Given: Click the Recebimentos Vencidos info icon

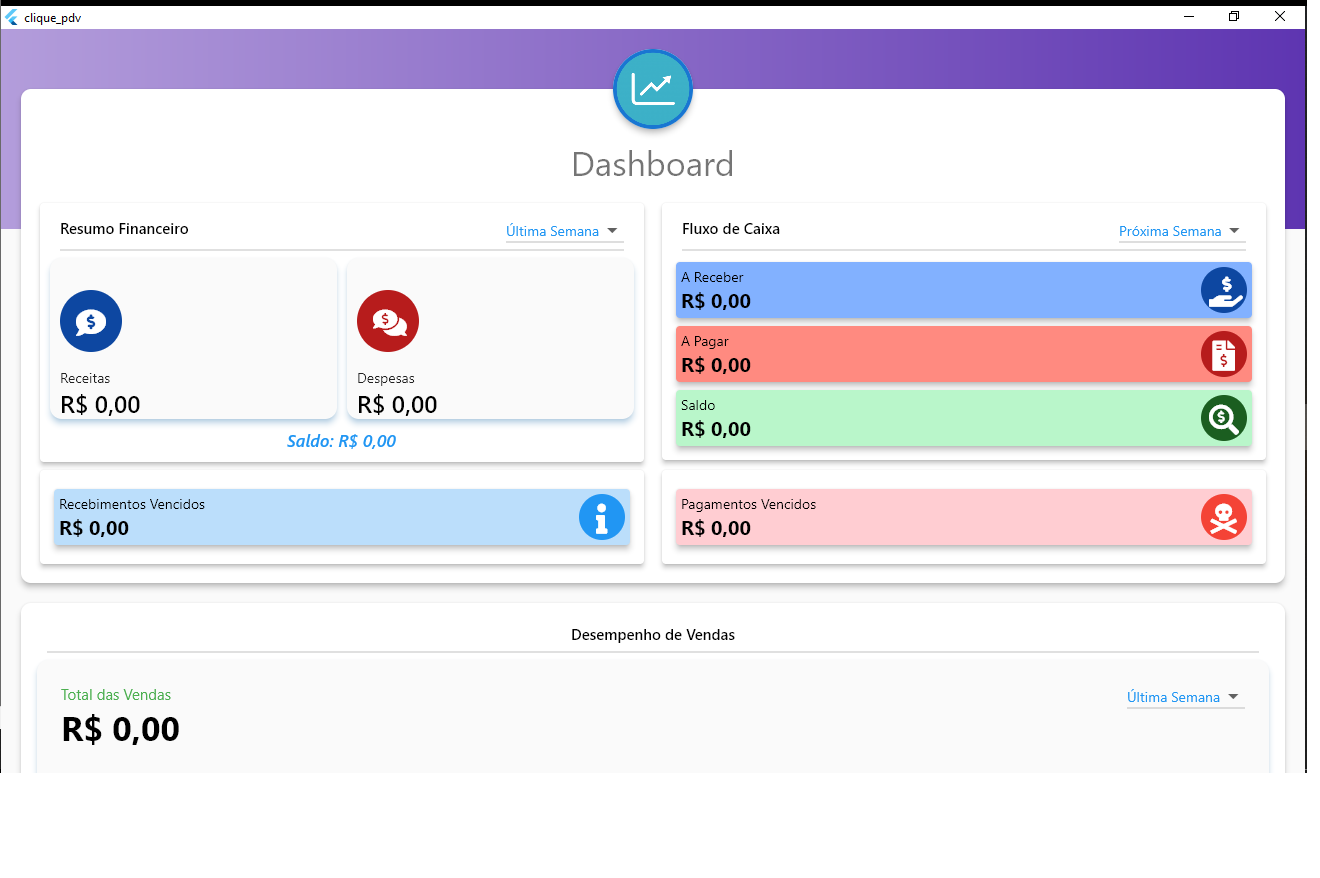Looking at the screenshot, I should point(602,517).
